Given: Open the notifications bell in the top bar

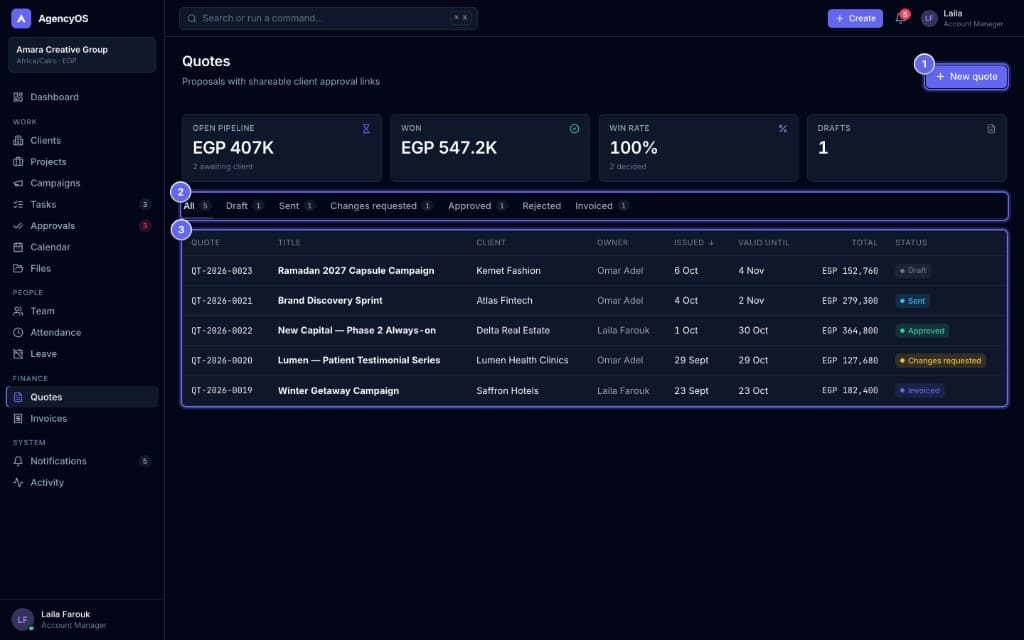Looking at the screenshot, I should coord(900,18).
